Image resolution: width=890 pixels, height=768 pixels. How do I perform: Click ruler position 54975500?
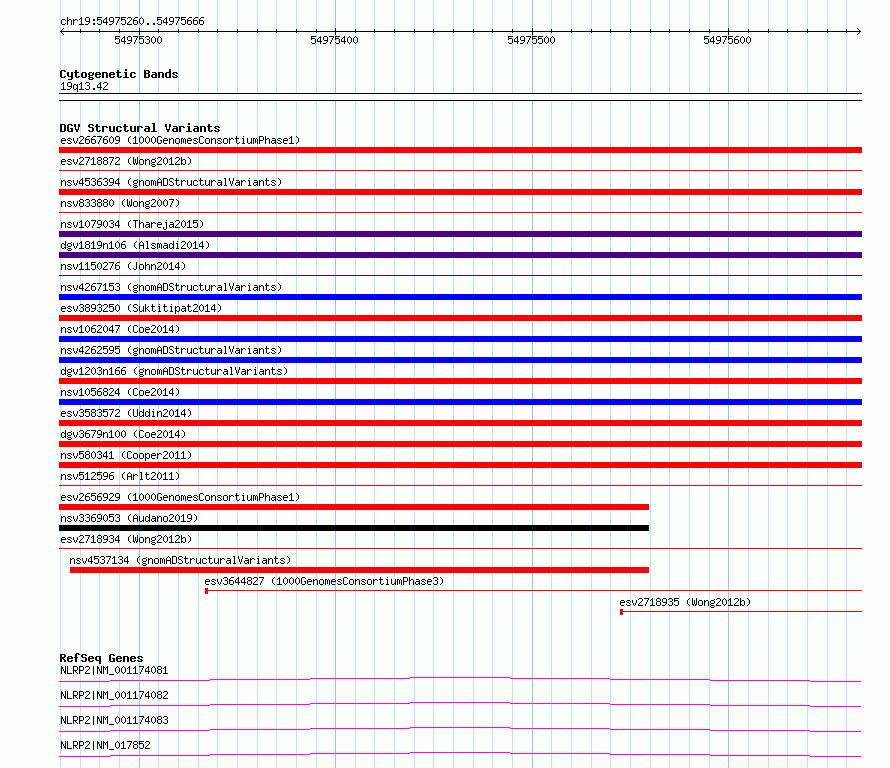click(531, 40)
